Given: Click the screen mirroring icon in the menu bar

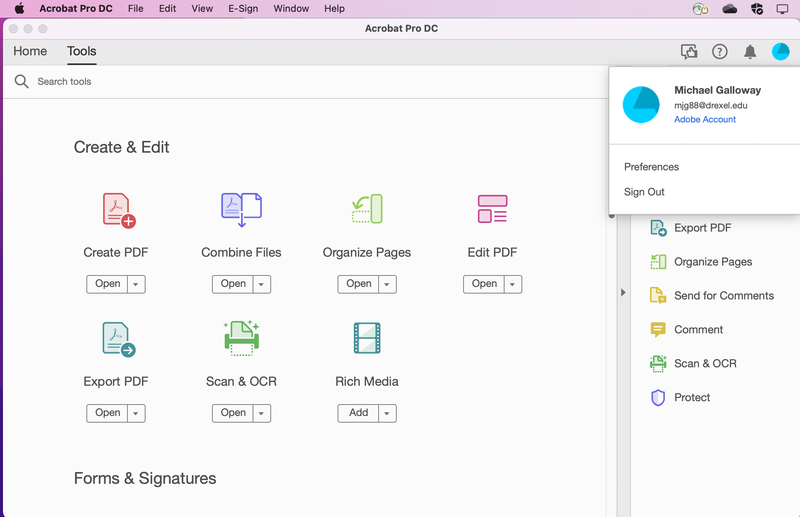Looking at the screenshot, I should 782,9.
